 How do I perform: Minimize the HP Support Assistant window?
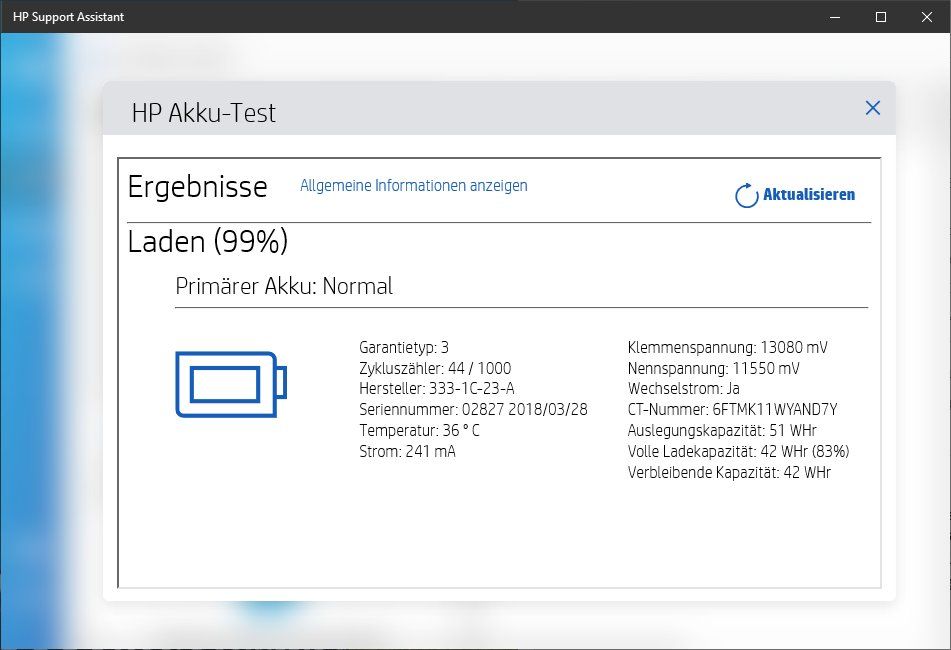pos(835,17)
